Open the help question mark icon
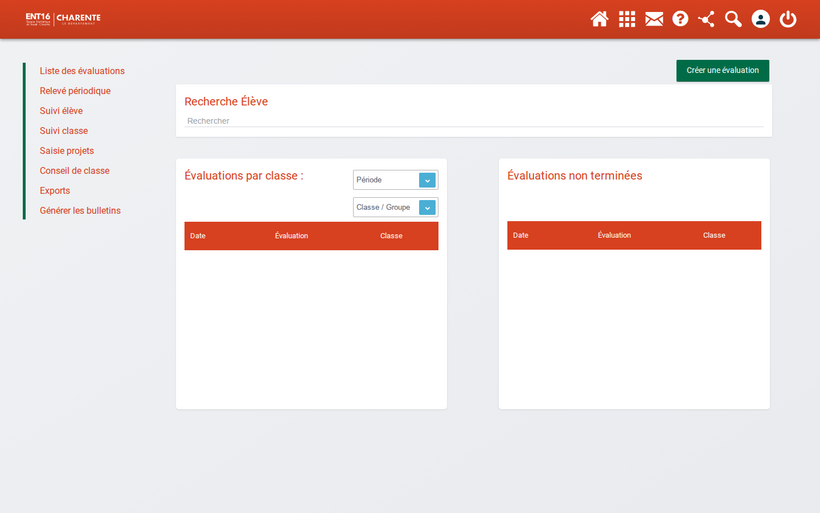This screenshot has height=513, width=820. (x=680, y=19)
